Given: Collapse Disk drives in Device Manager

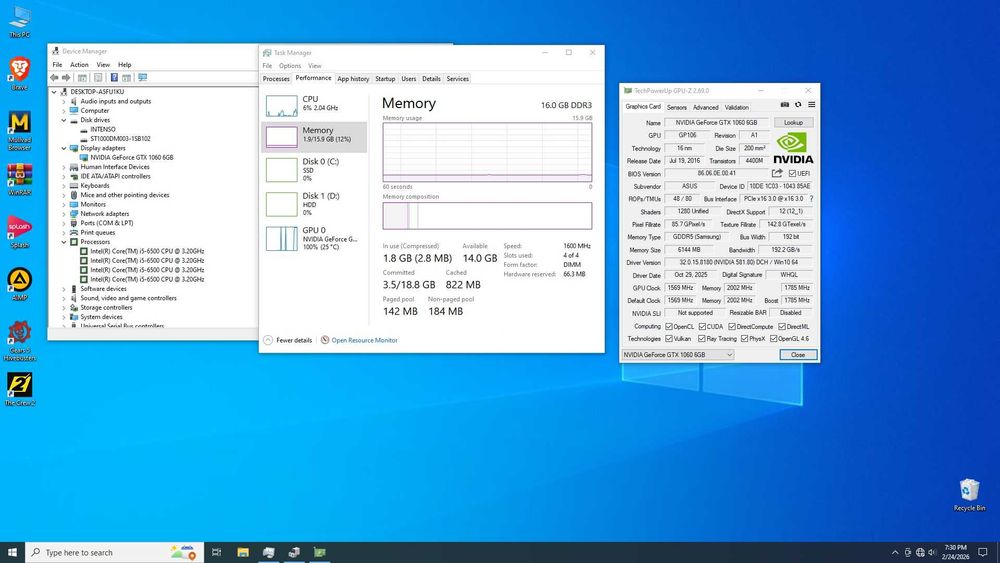Looking at the screenshot, I should 64,120.
